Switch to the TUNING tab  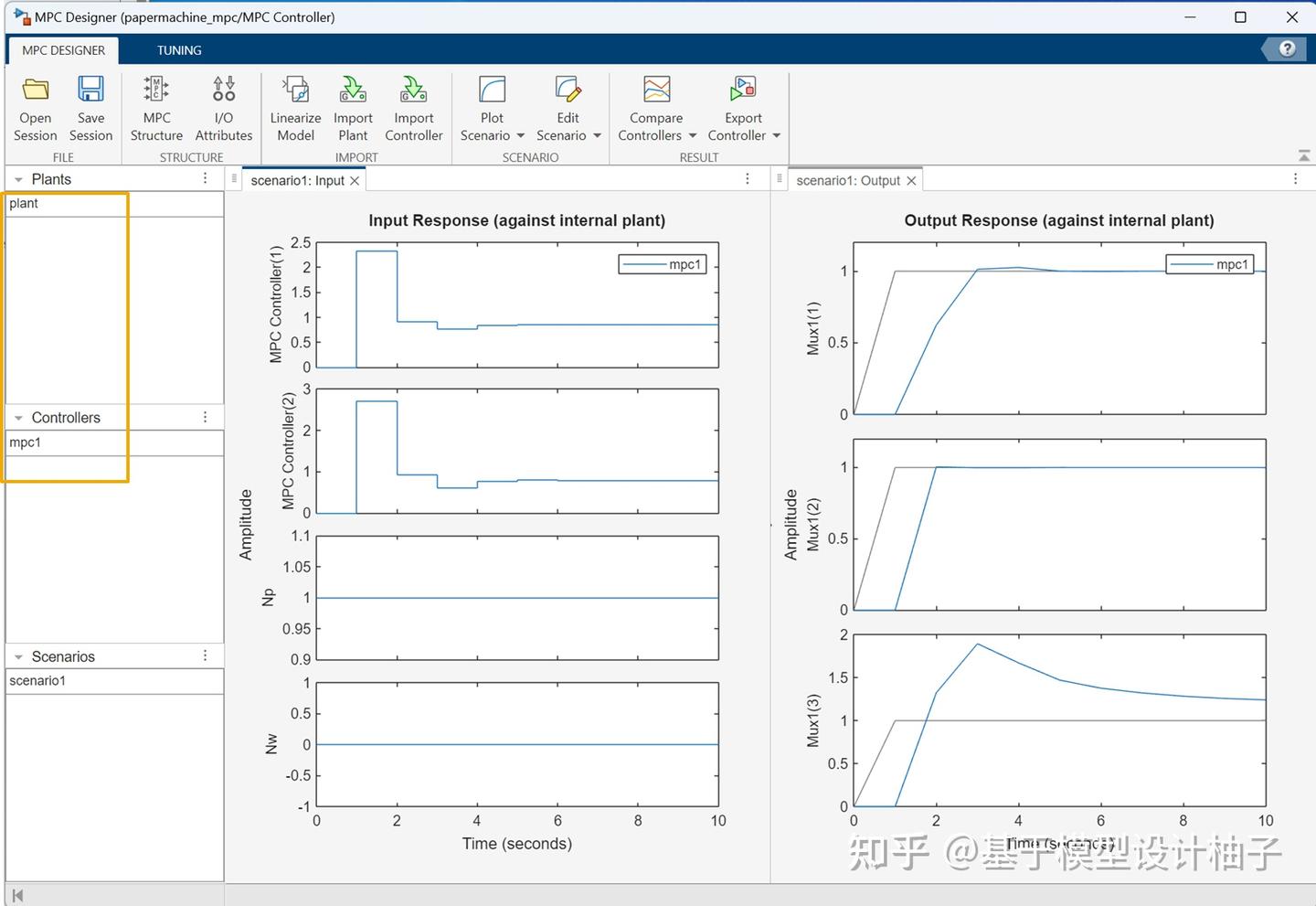pyautogui.click(x=179, y=50)
